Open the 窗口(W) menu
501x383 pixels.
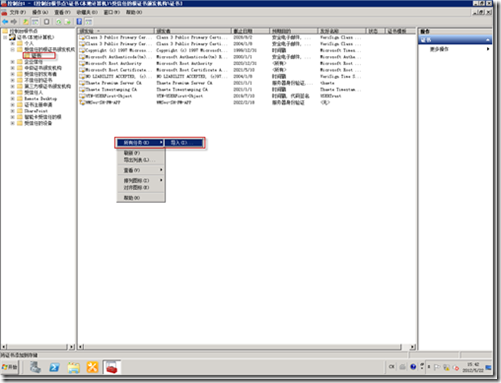click(112, 12)
